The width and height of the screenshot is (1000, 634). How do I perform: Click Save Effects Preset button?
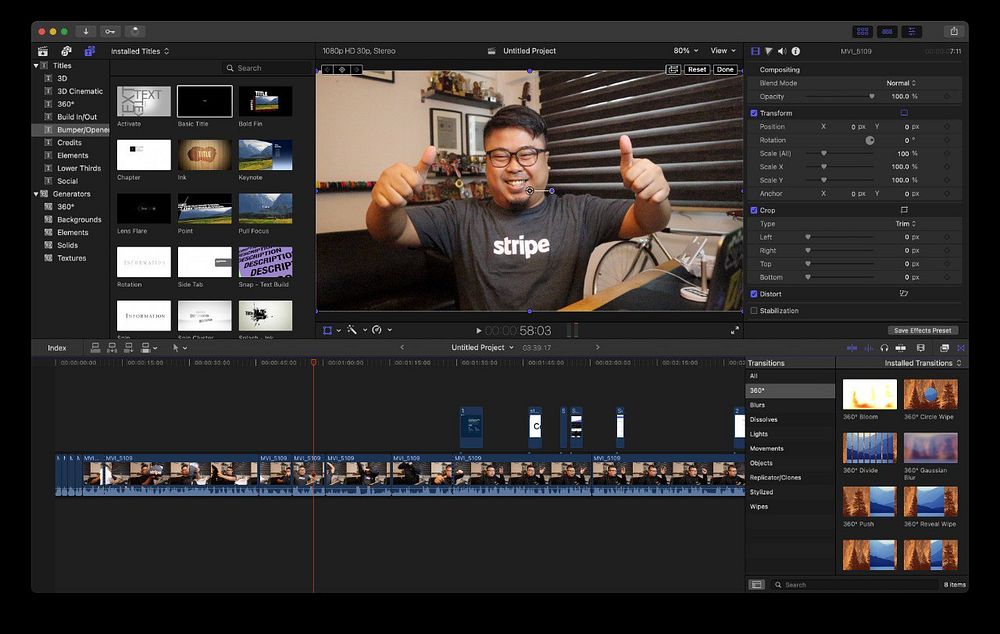922,330
